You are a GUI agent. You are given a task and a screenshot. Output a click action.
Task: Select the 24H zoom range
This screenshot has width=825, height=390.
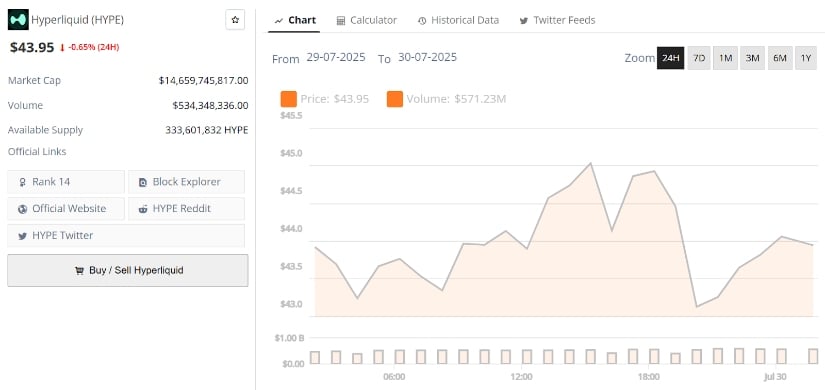tap(670, 58)
